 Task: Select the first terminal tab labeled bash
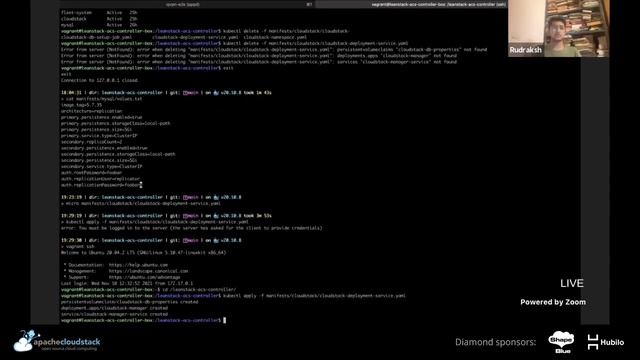[187, 4]
